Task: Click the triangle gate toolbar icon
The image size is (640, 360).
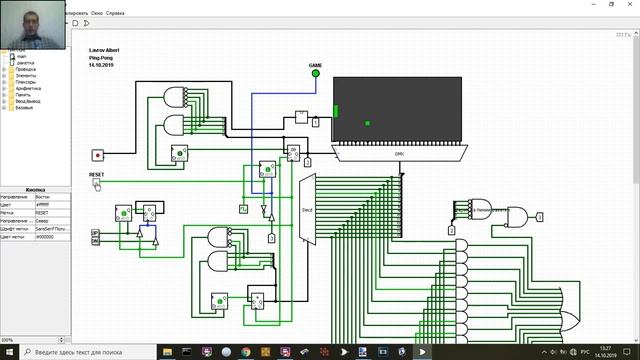Action: point(87,23)
